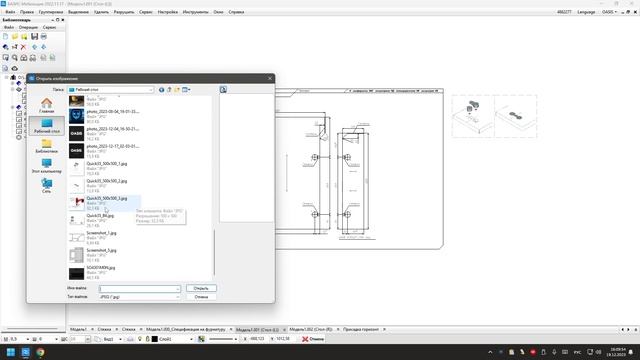Image resolution: width=640 pixels, height=360 pixels.
Task: Click the file list vertical scrollbar in dialog
Action: pos(214,252)
